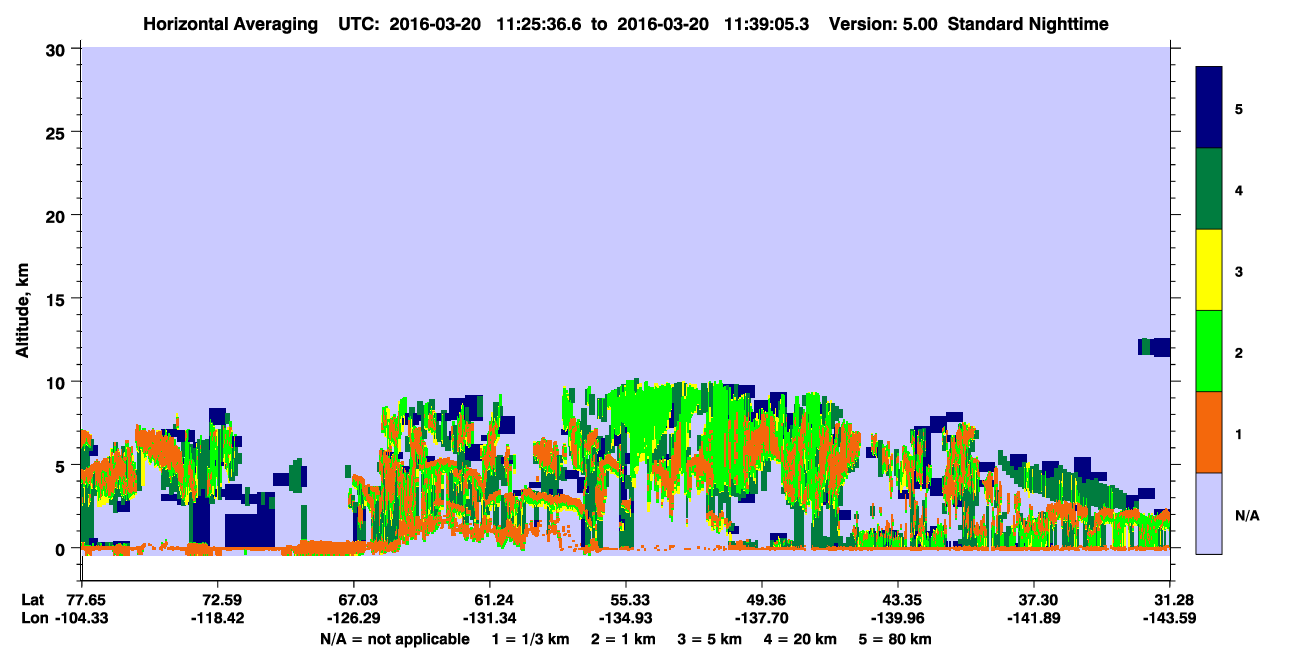The image size is (1300, 667).
Task: Click the isolated dark blue feature near 12 km altitude
Action: coord(1155,347)
